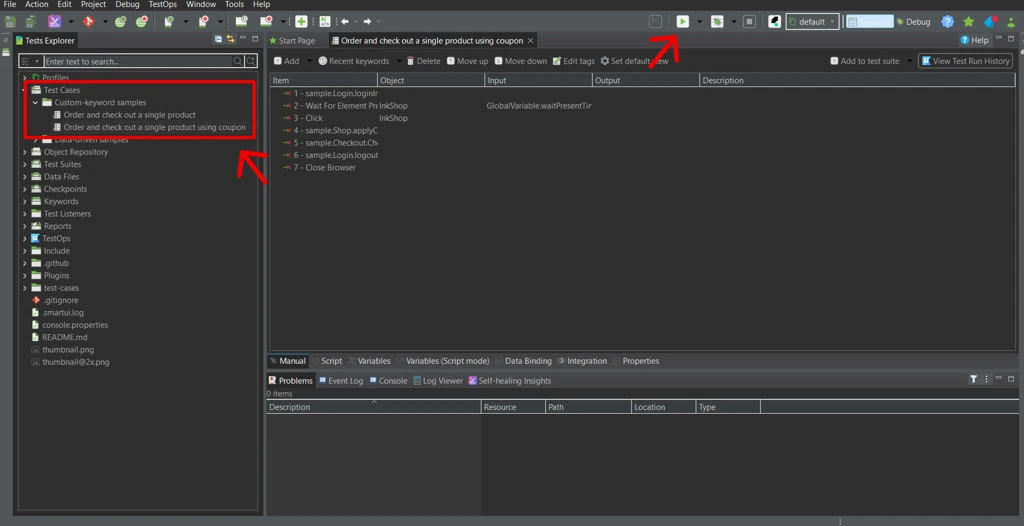Viewport: 1024px width, 526px height.
Task: Select test case Order and check out a single product
Action: pyautogui.click(x=129, y=115)
